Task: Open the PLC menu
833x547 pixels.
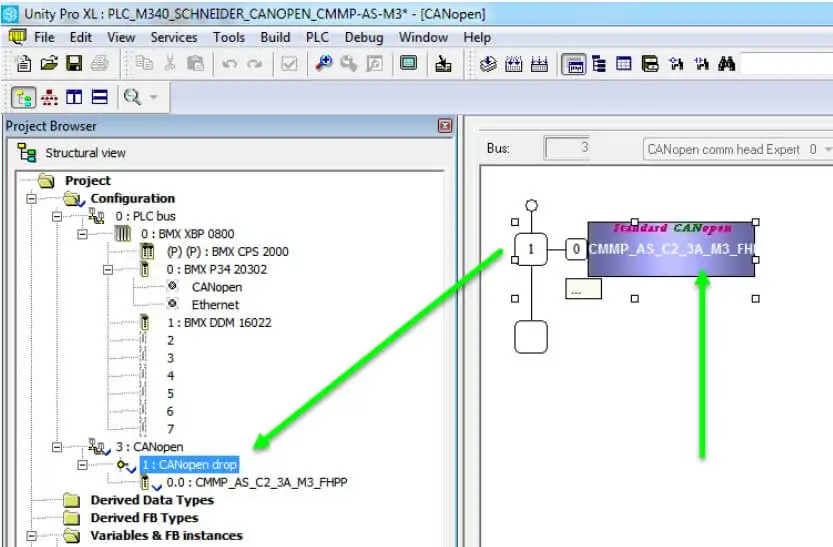Action: (x=317, y=38)
